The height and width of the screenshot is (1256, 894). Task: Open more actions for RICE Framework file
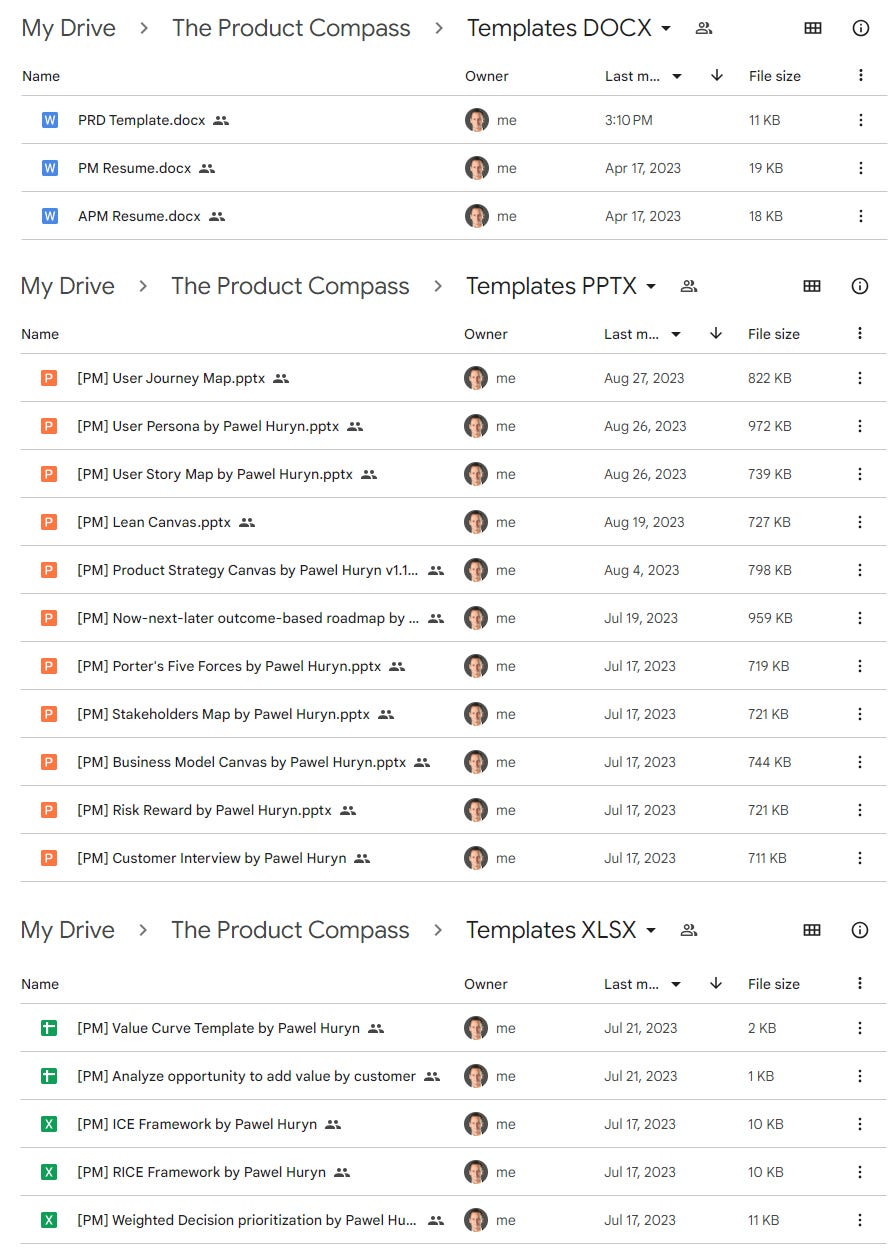[859, 1172]
